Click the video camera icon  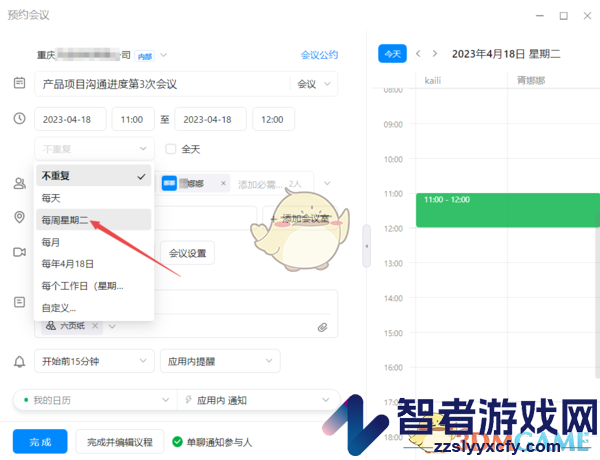pos(20,252)
